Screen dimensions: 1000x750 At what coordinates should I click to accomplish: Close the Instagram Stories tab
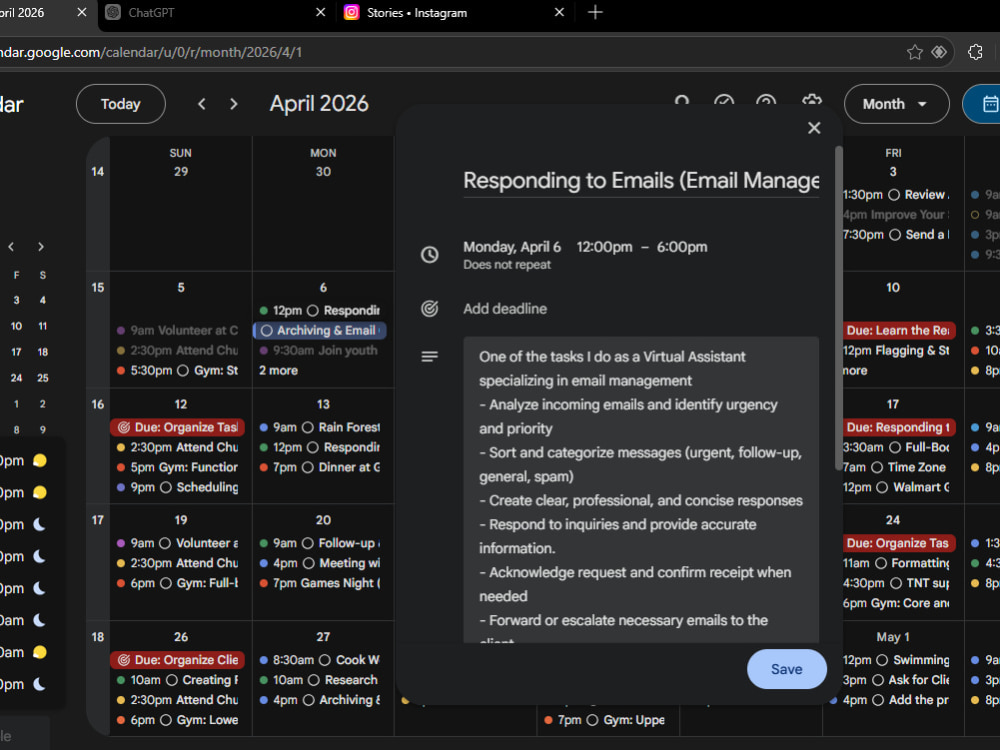click(559, 12)
